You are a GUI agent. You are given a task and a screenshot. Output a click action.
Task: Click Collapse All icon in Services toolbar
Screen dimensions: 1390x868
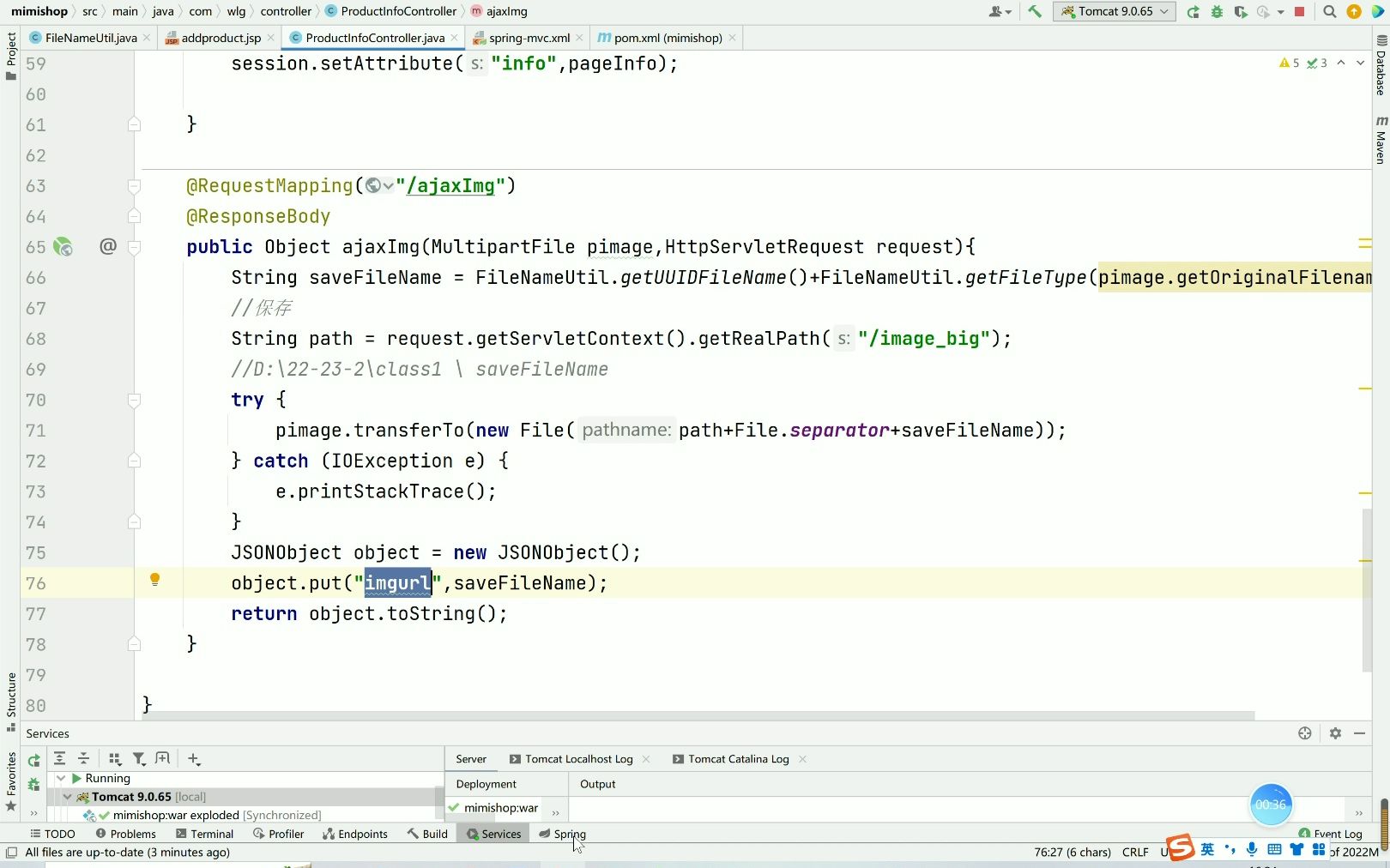[83, 758]
